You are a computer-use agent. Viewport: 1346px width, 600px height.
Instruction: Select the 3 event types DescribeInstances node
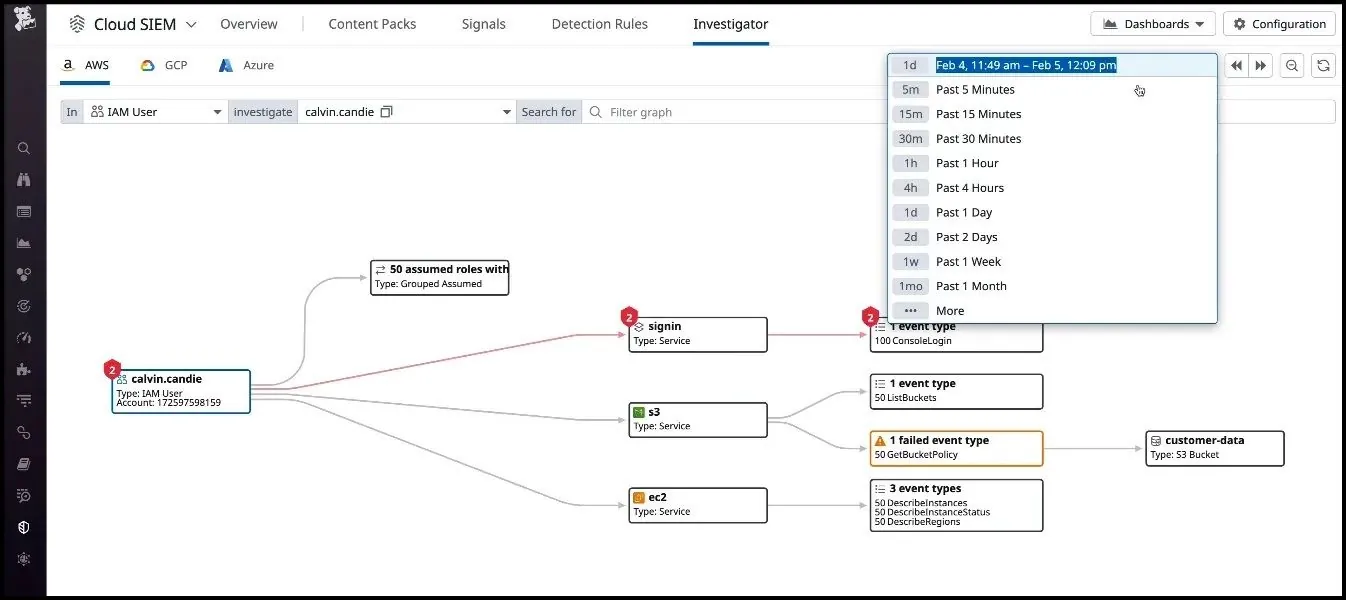click(x=956, y=505)
